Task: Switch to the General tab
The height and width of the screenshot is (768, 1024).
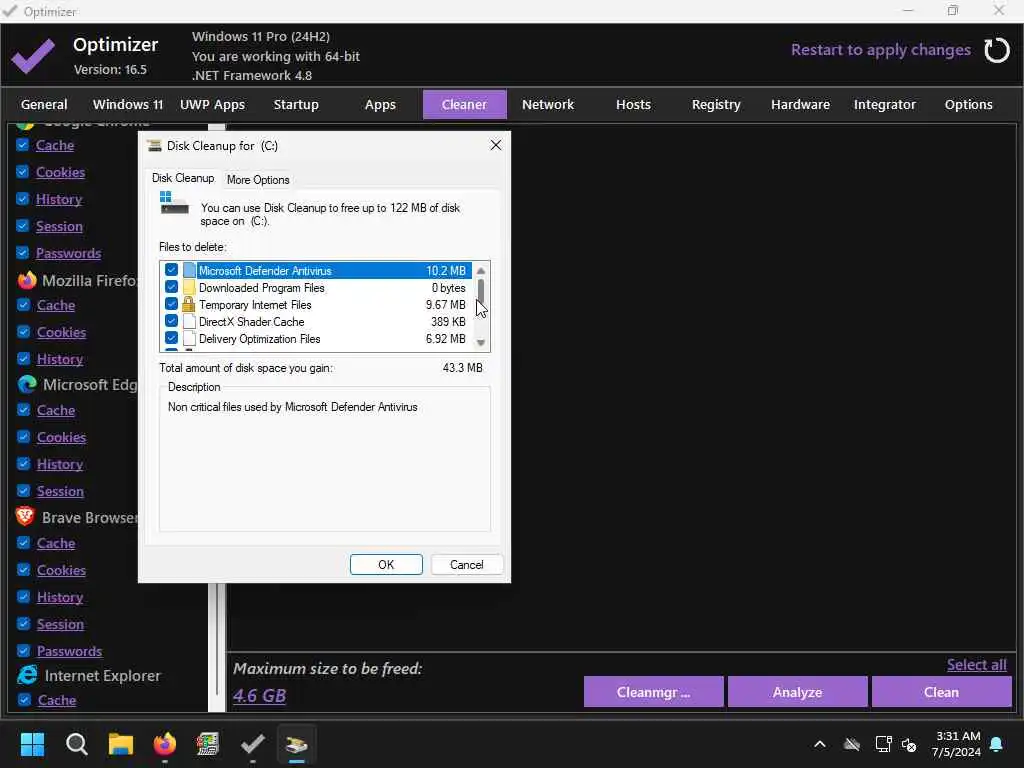Action: click(44, 104)
